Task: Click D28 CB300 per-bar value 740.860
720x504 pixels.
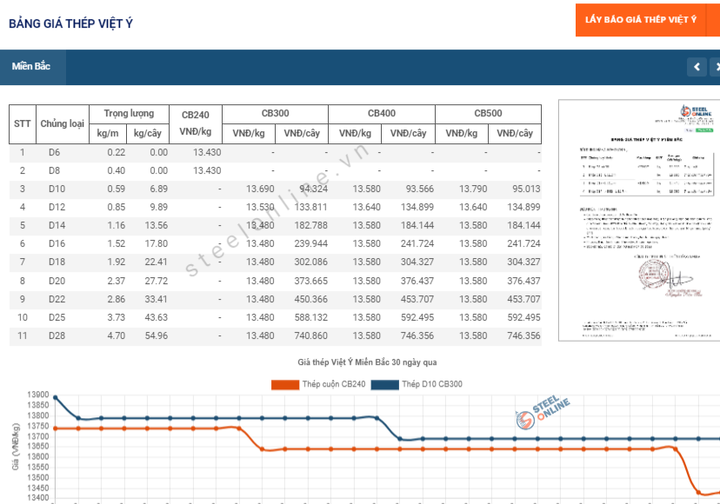Action: pos(311,336)
